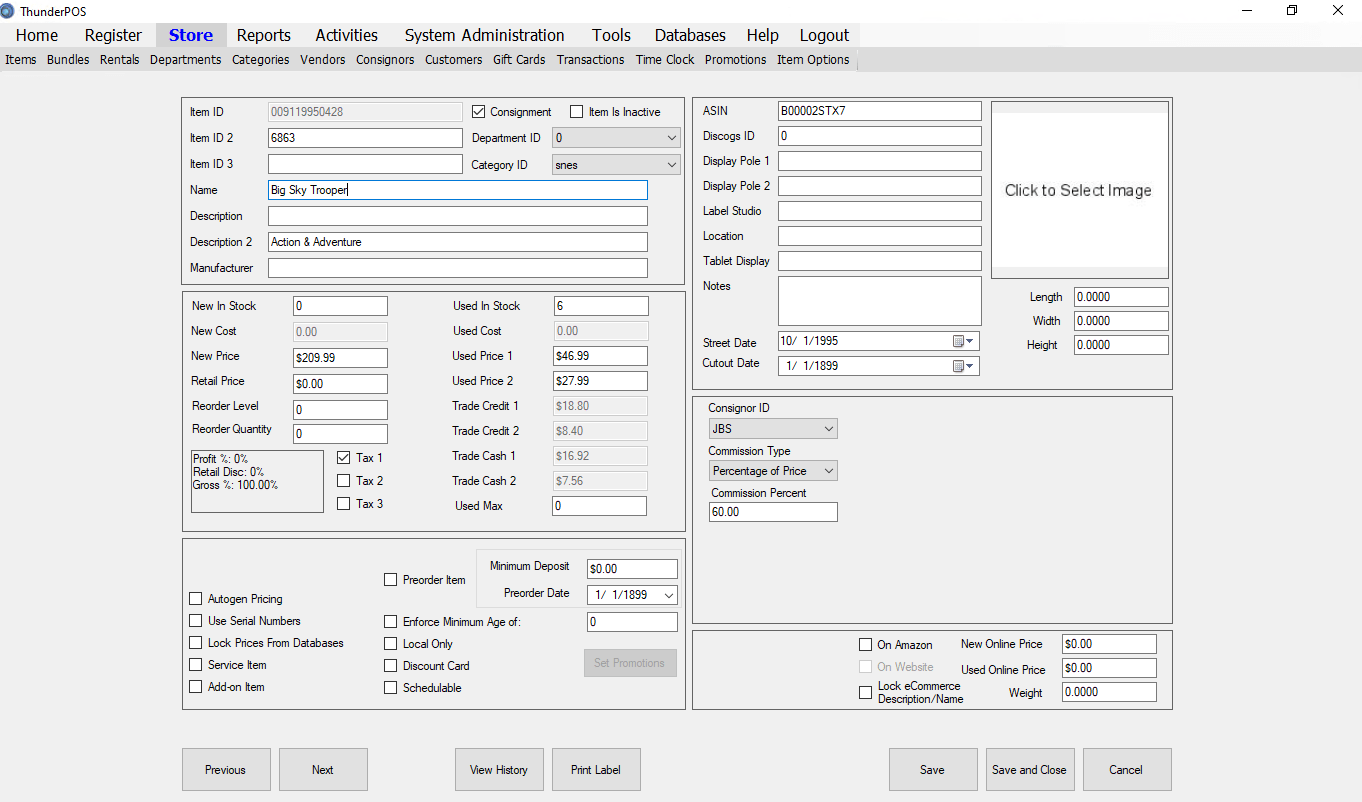
Task: Toggle the Schedulable checkbox
Action: coord(390,688)
